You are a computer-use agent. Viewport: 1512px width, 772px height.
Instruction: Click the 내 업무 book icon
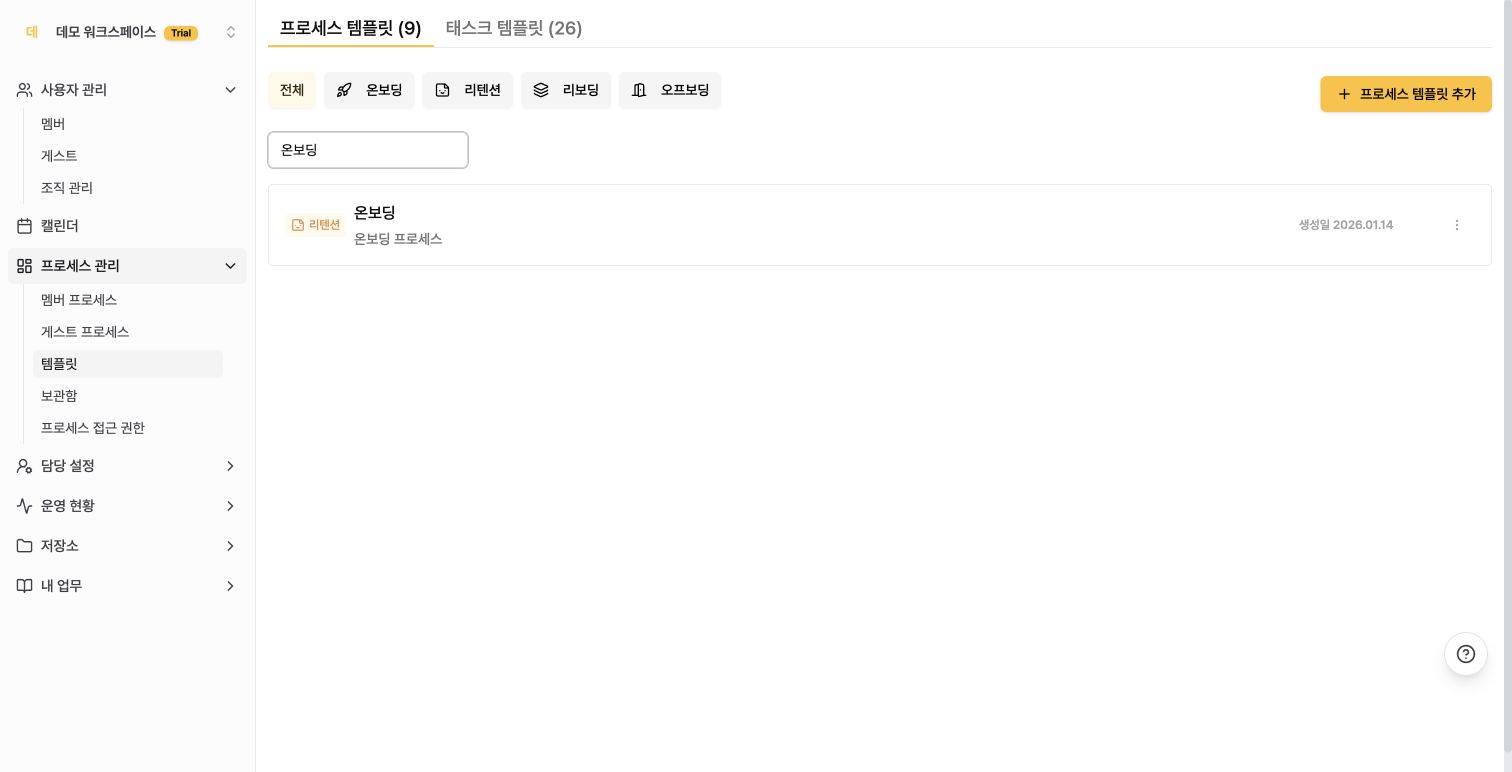[x=25, y=586]
